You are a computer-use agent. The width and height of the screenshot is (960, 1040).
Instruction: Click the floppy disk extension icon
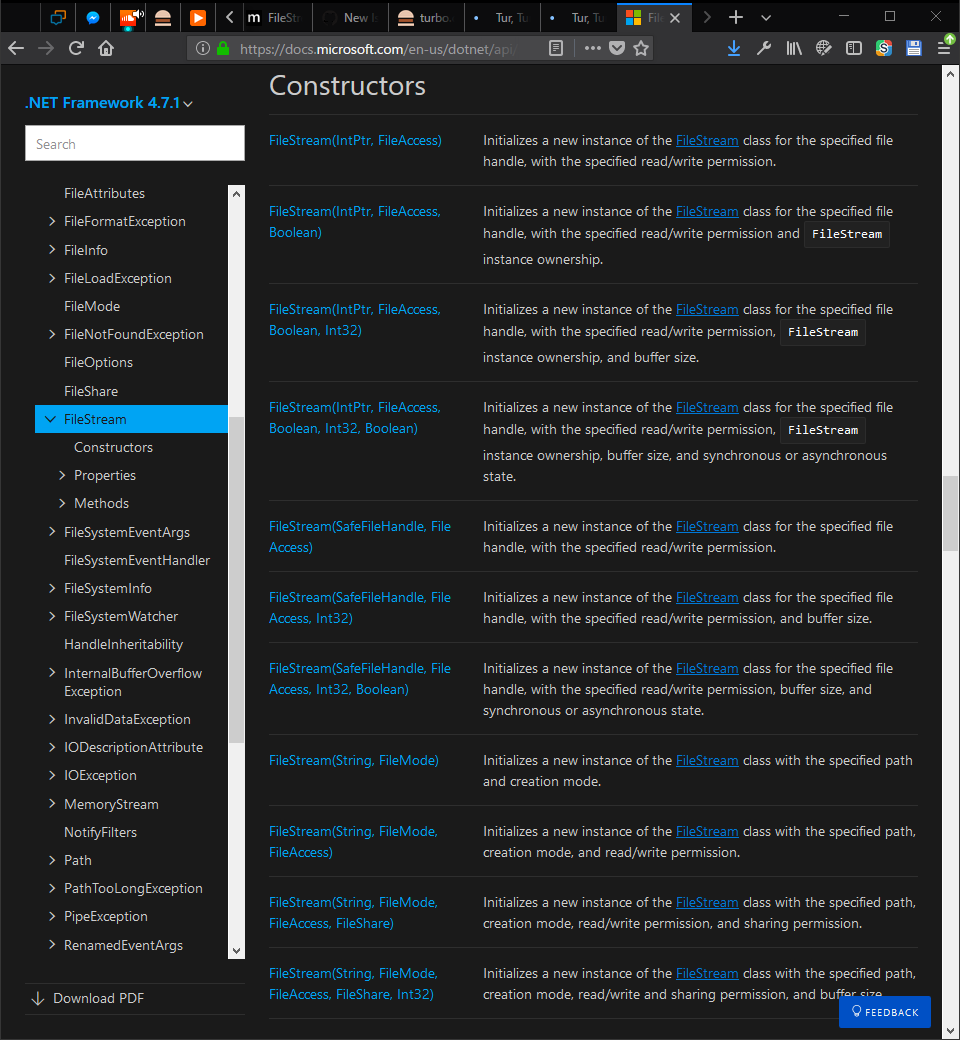[913, 47]
